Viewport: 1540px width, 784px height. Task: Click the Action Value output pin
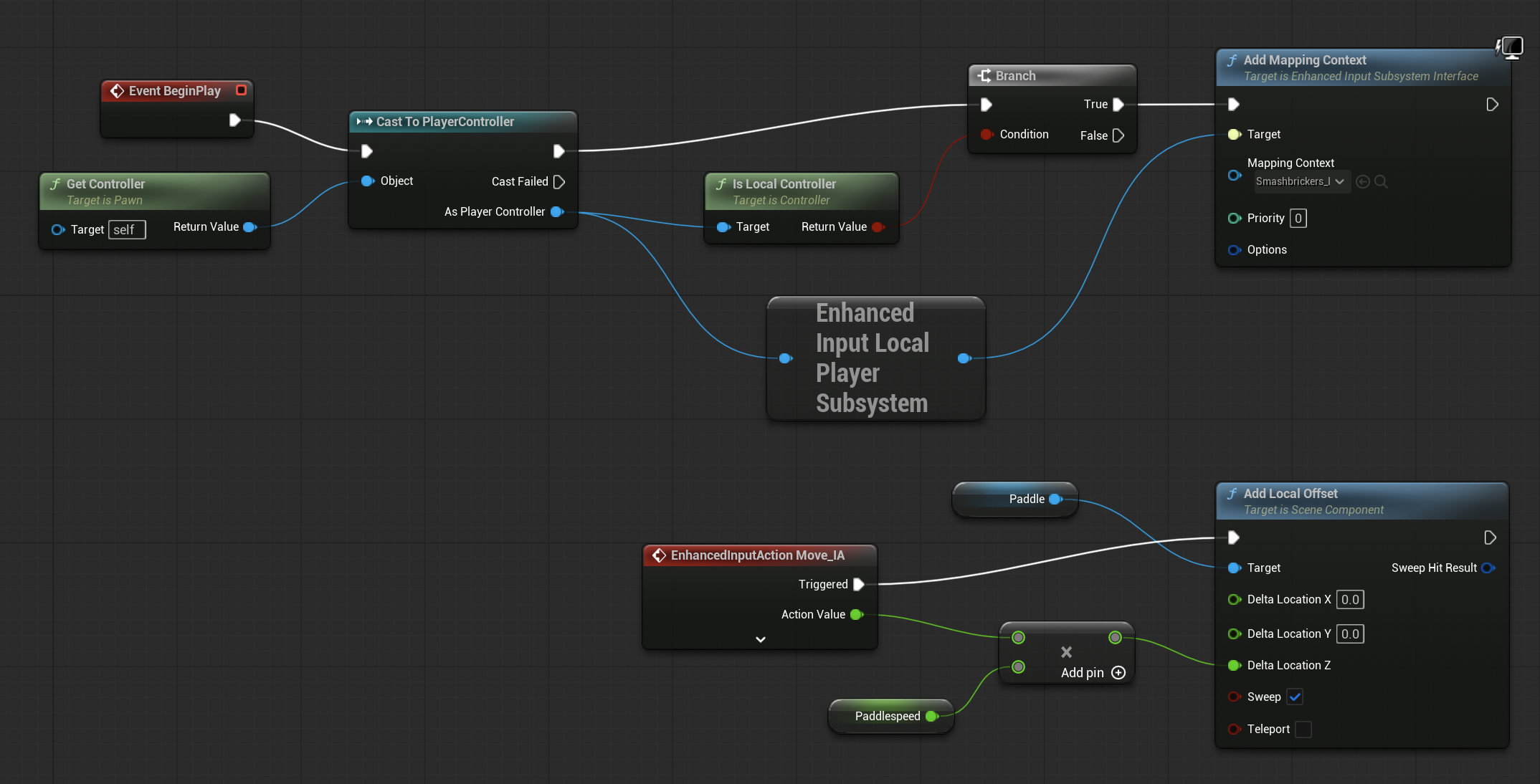click(x=857, y=615)
